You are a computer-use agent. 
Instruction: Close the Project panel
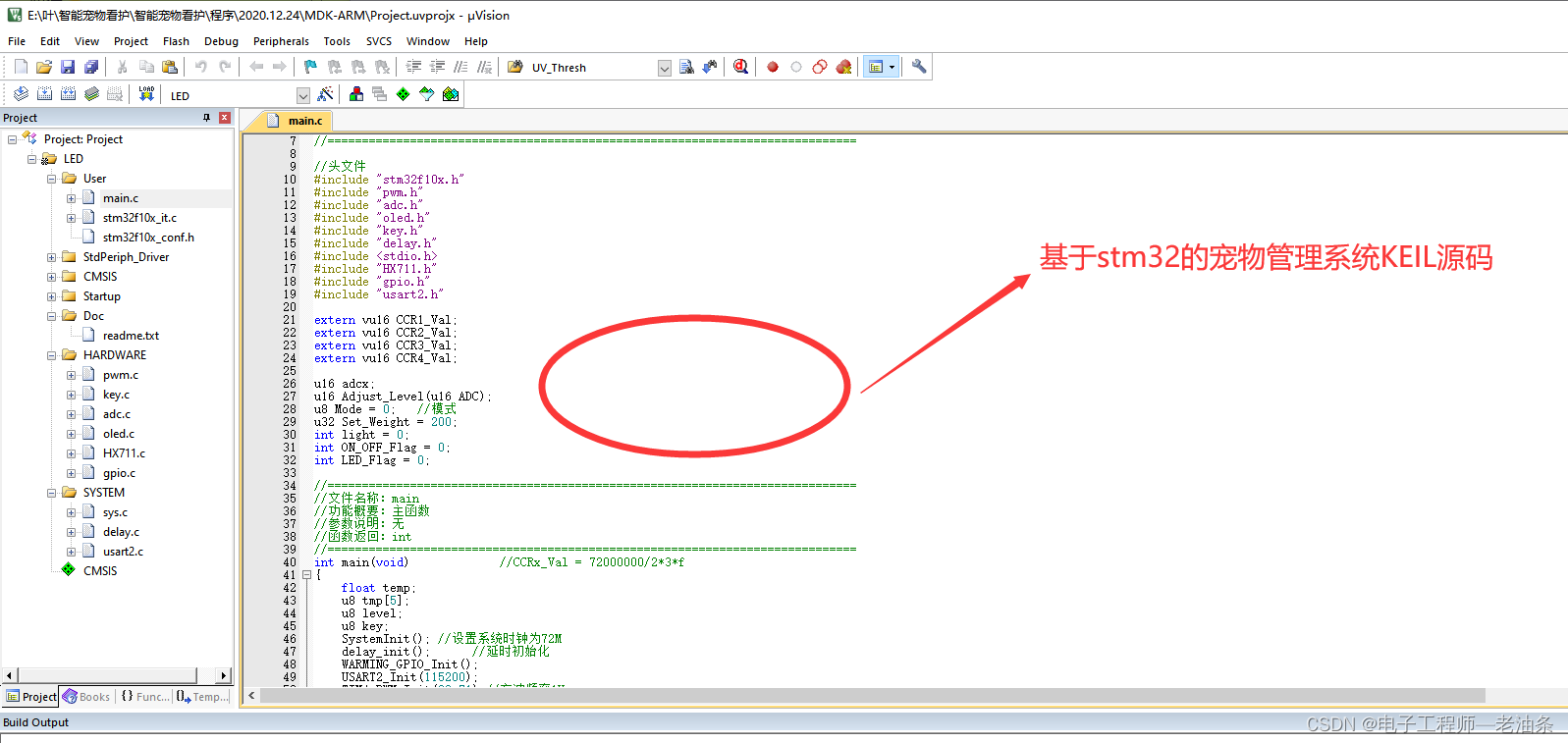(225, 118)
